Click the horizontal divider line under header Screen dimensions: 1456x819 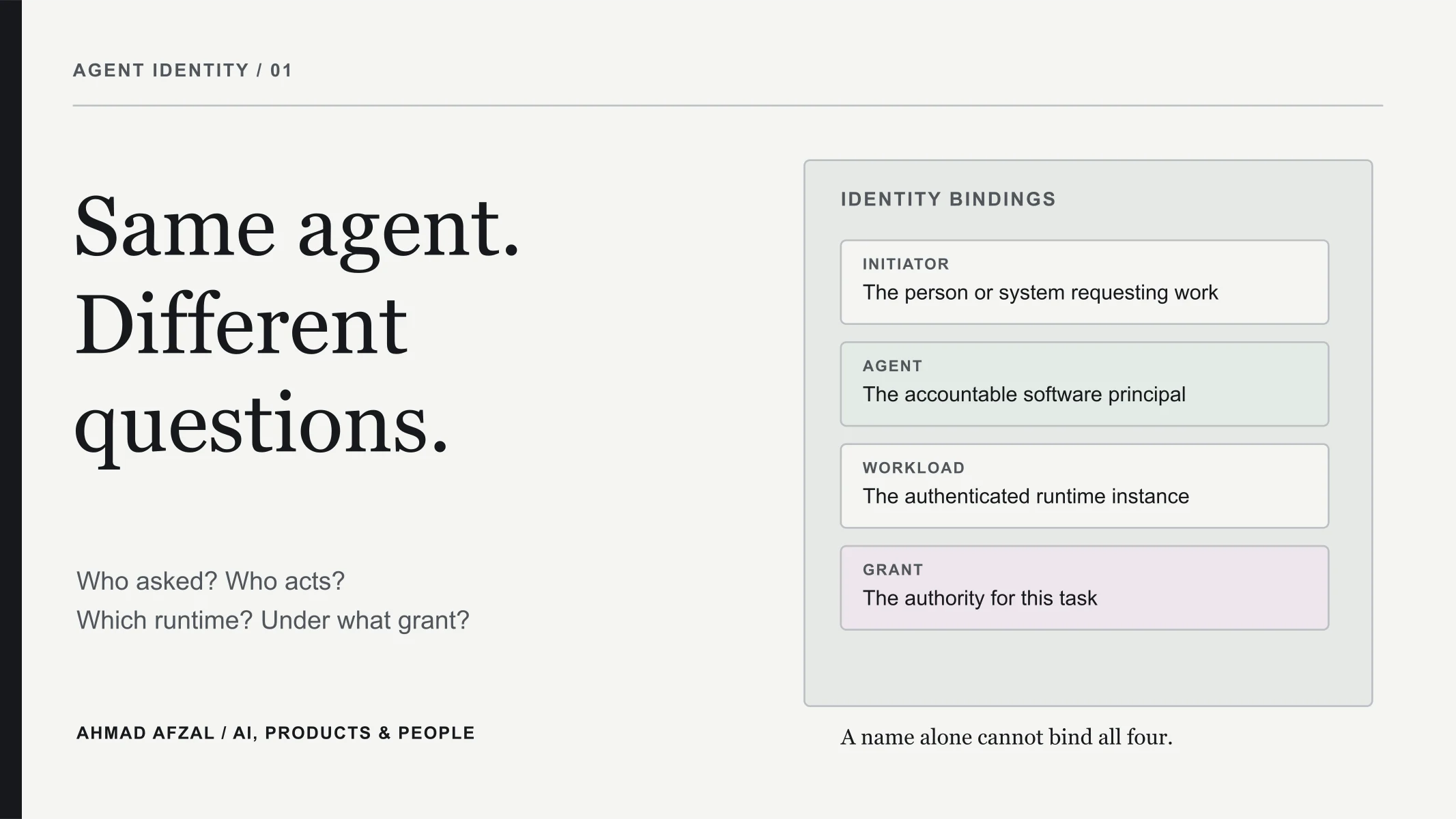728,106
